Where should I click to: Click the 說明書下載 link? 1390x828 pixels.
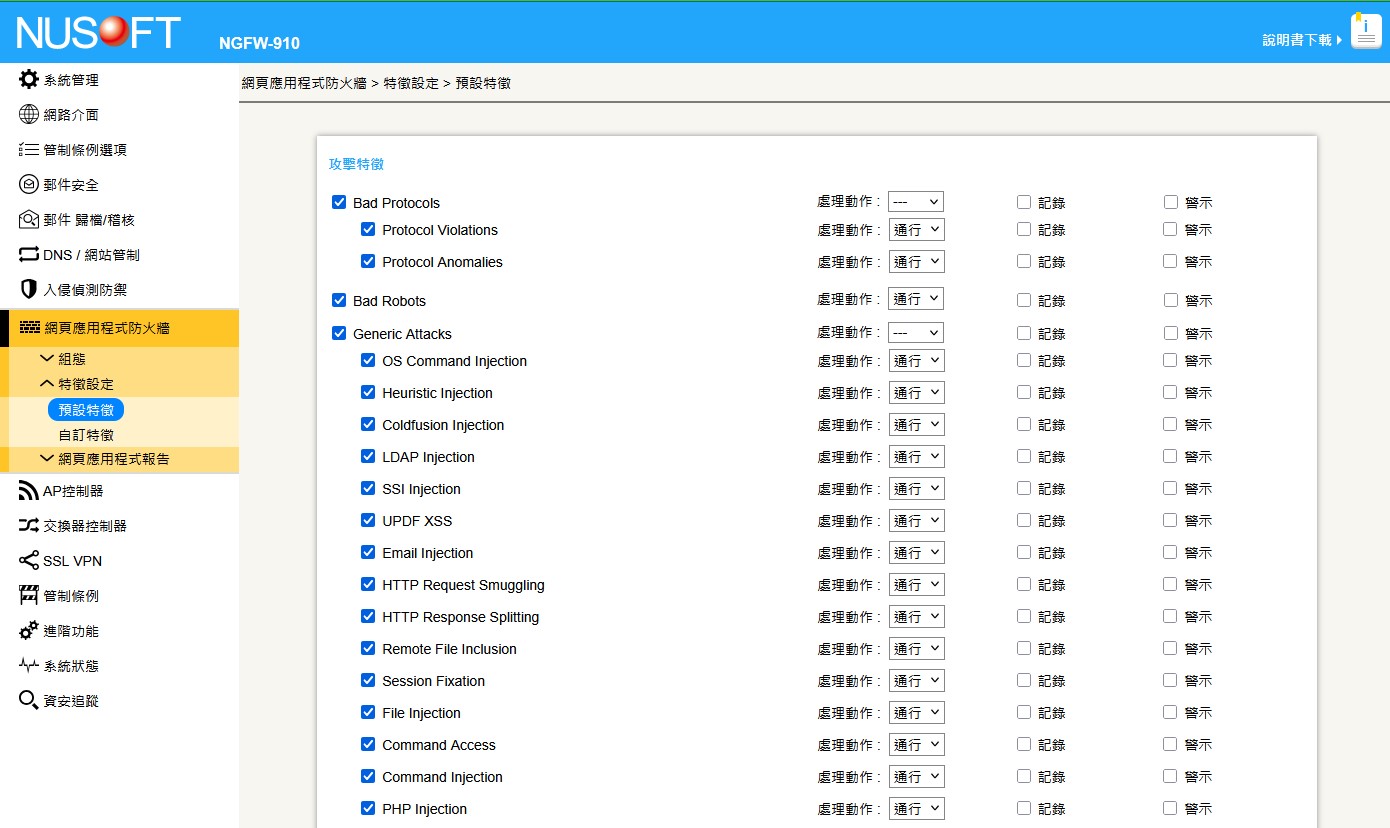tap(1297, 40)
